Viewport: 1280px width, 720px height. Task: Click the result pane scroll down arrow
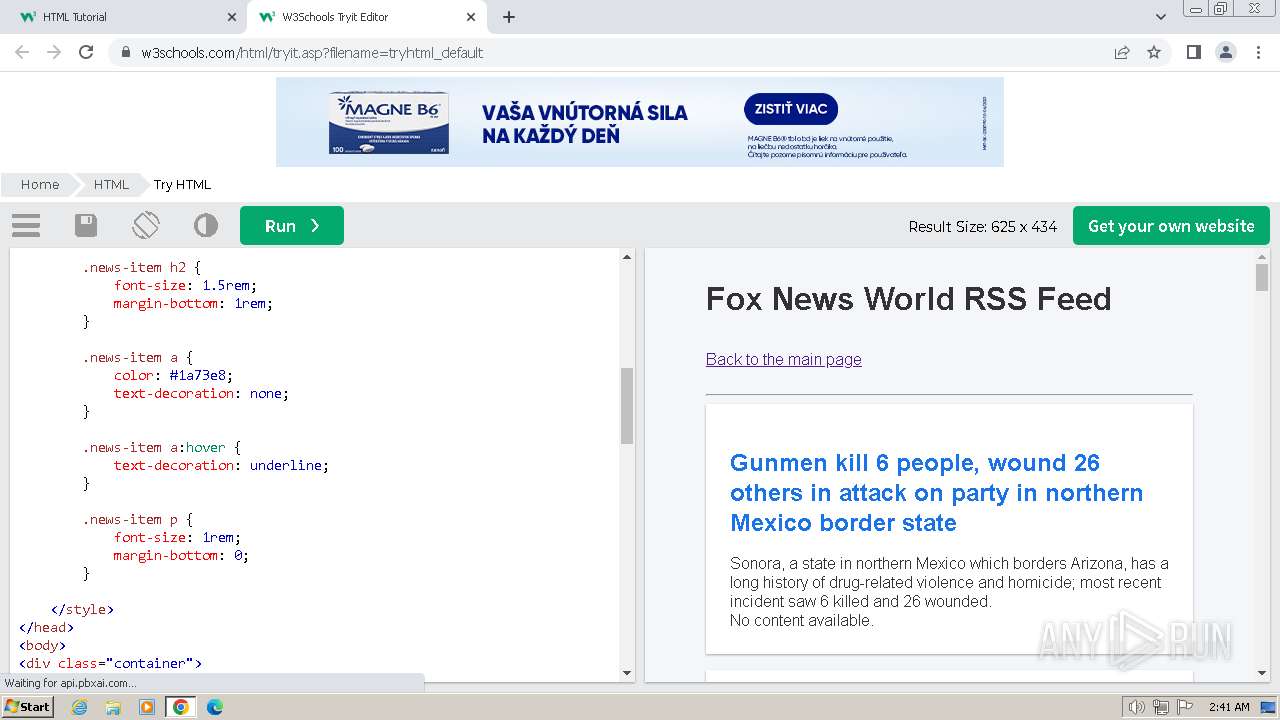[1262, 673]
